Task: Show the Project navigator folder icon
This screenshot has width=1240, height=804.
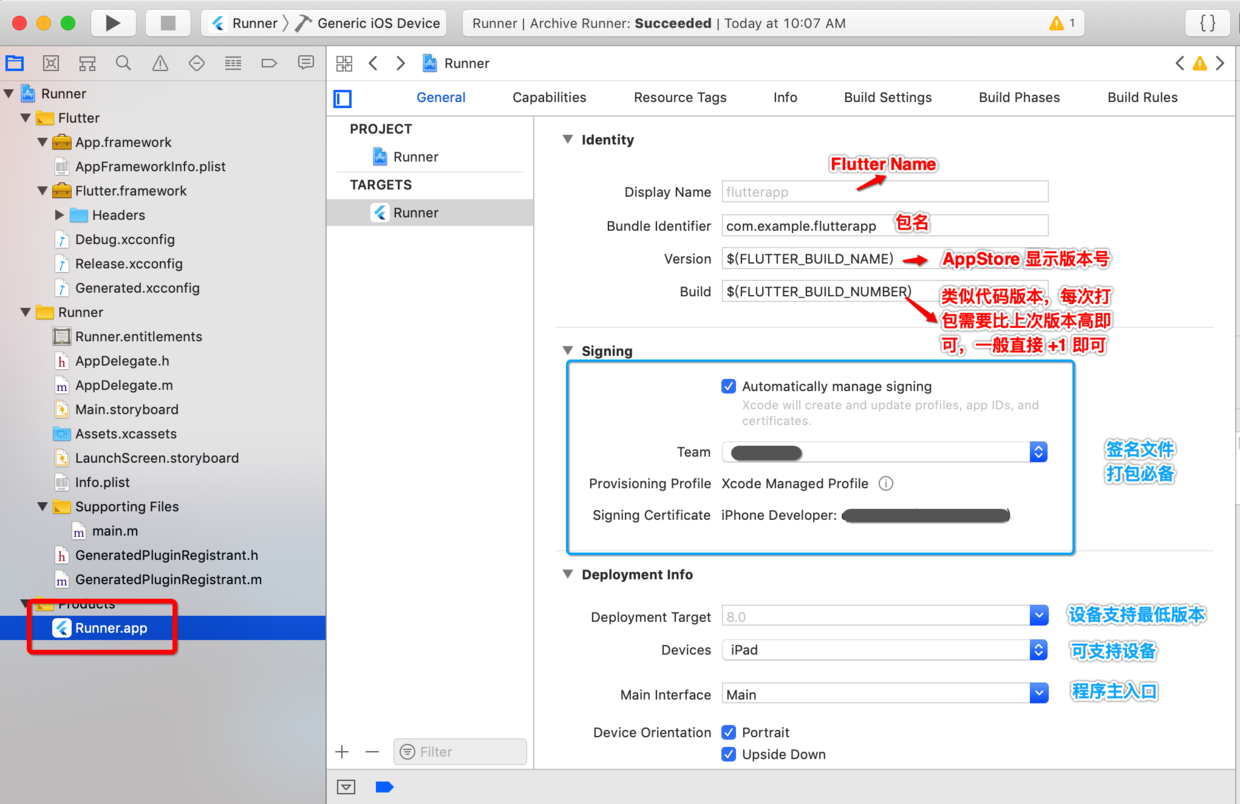Action: click(x=15, y=63)
